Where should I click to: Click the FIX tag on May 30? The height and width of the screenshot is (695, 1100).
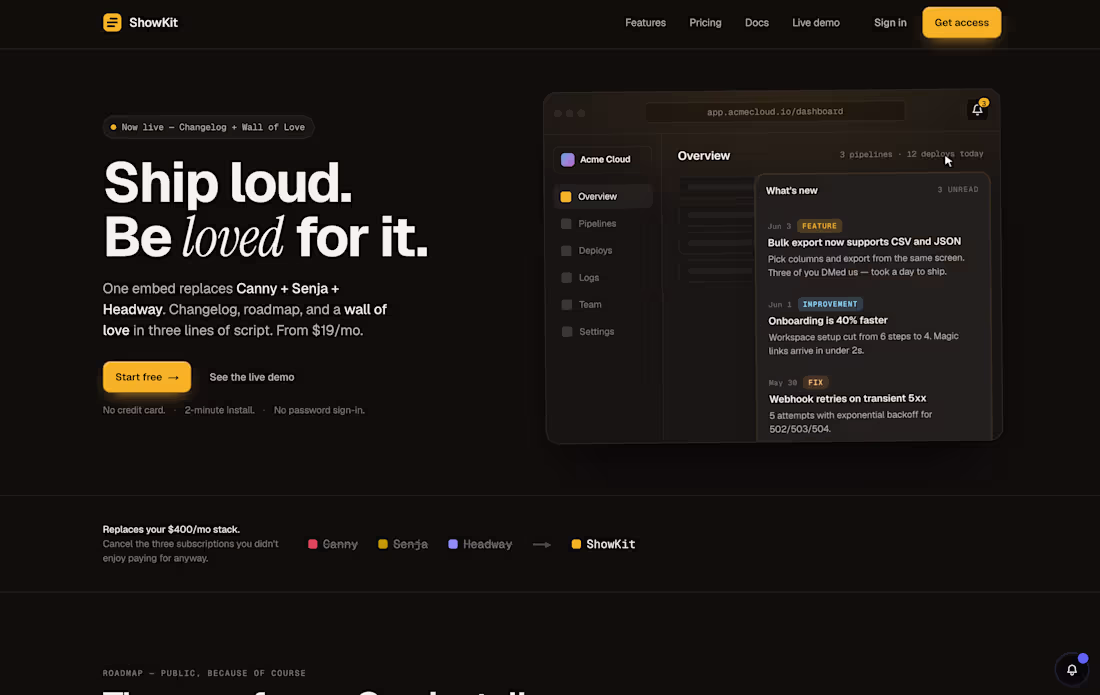(x=815, y=382)
